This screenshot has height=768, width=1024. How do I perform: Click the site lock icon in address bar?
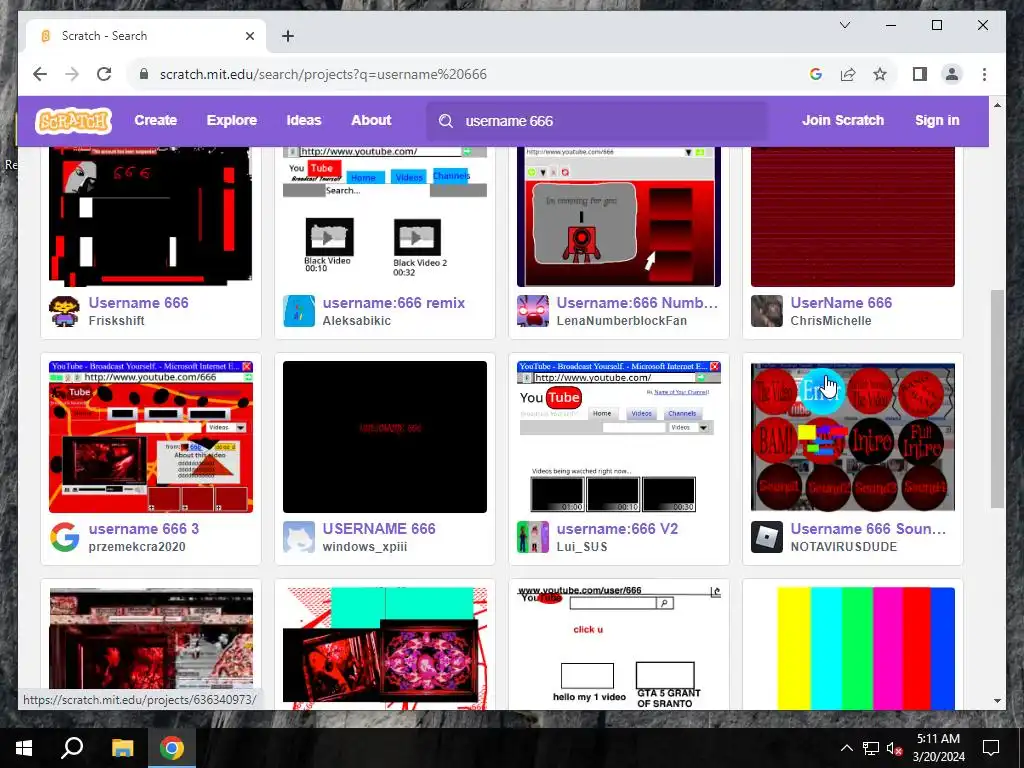(144, 74)
